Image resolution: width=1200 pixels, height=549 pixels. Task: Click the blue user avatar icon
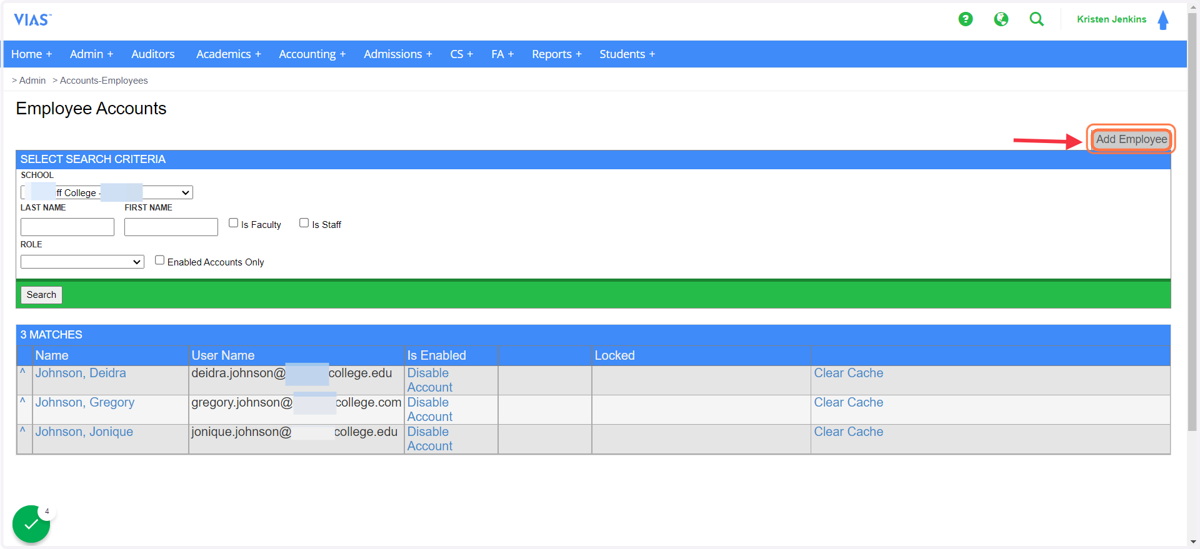point(1163,20)
